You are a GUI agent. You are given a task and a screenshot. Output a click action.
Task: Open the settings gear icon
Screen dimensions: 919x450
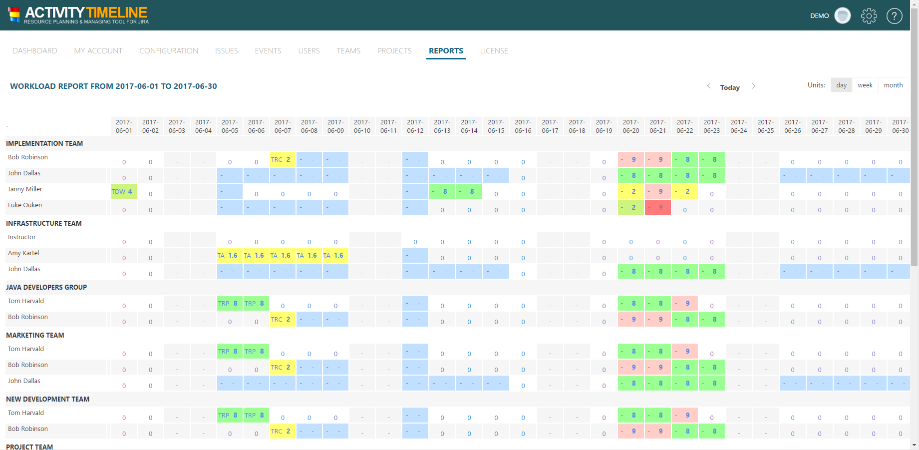tap(869, 16)
